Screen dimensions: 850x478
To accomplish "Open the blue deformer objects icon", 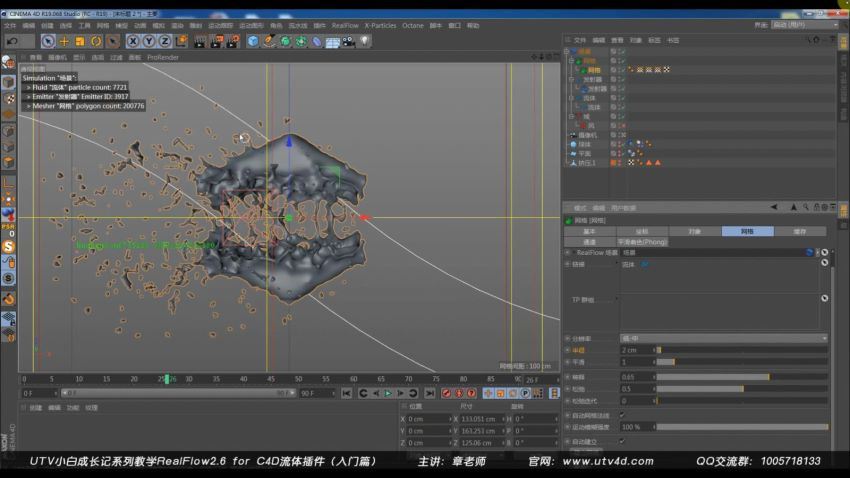I will pyautogui.click(x=317, y=41).
